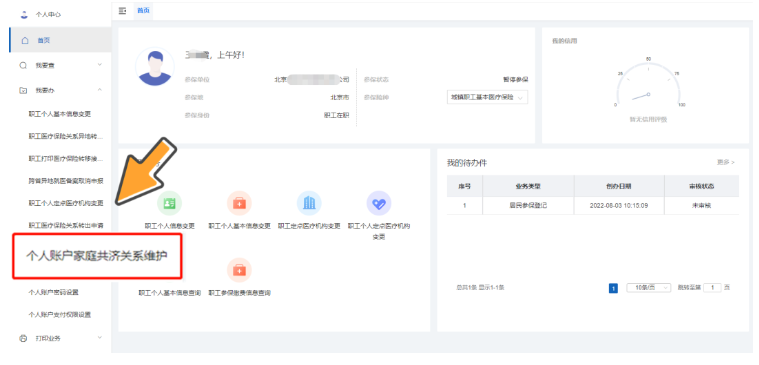Click the jump-to-page input field
This screenshot has width=759, height=365.
click(x=712, y=288)
